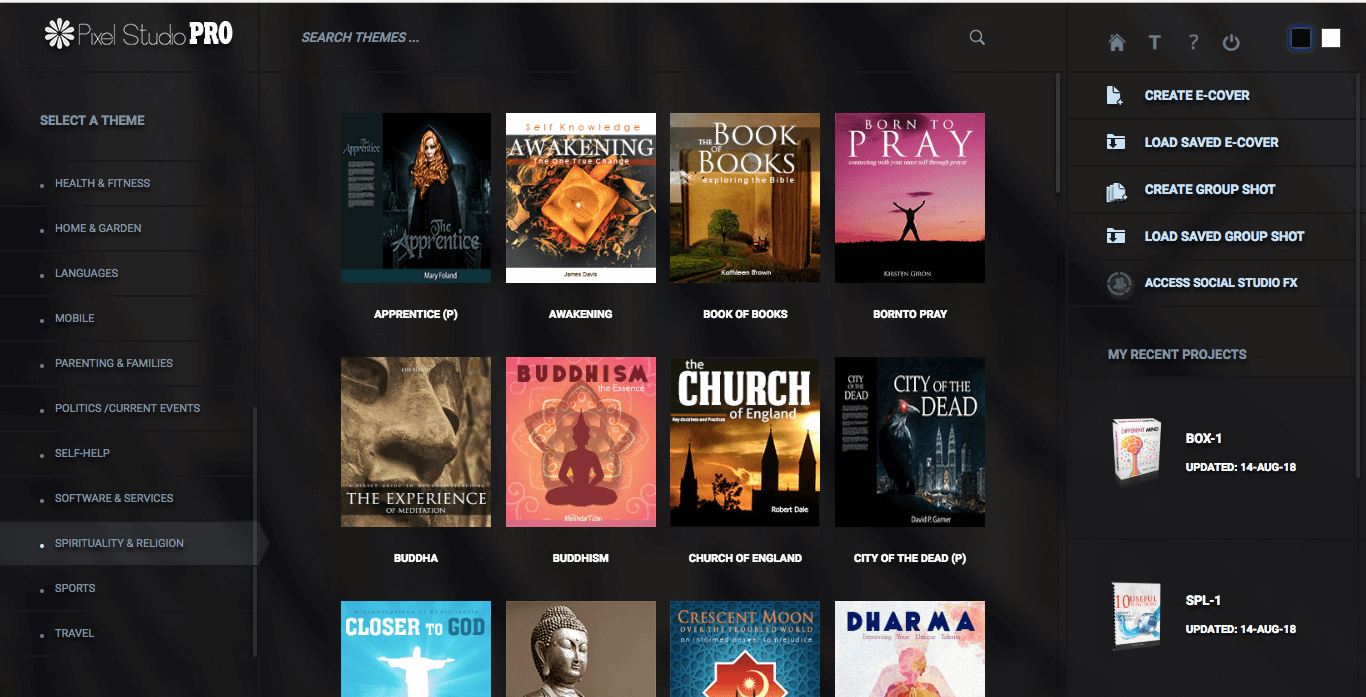Viewport: 1366px width, 697px height.
Task: Select Software & Services category
Action: 114,498
